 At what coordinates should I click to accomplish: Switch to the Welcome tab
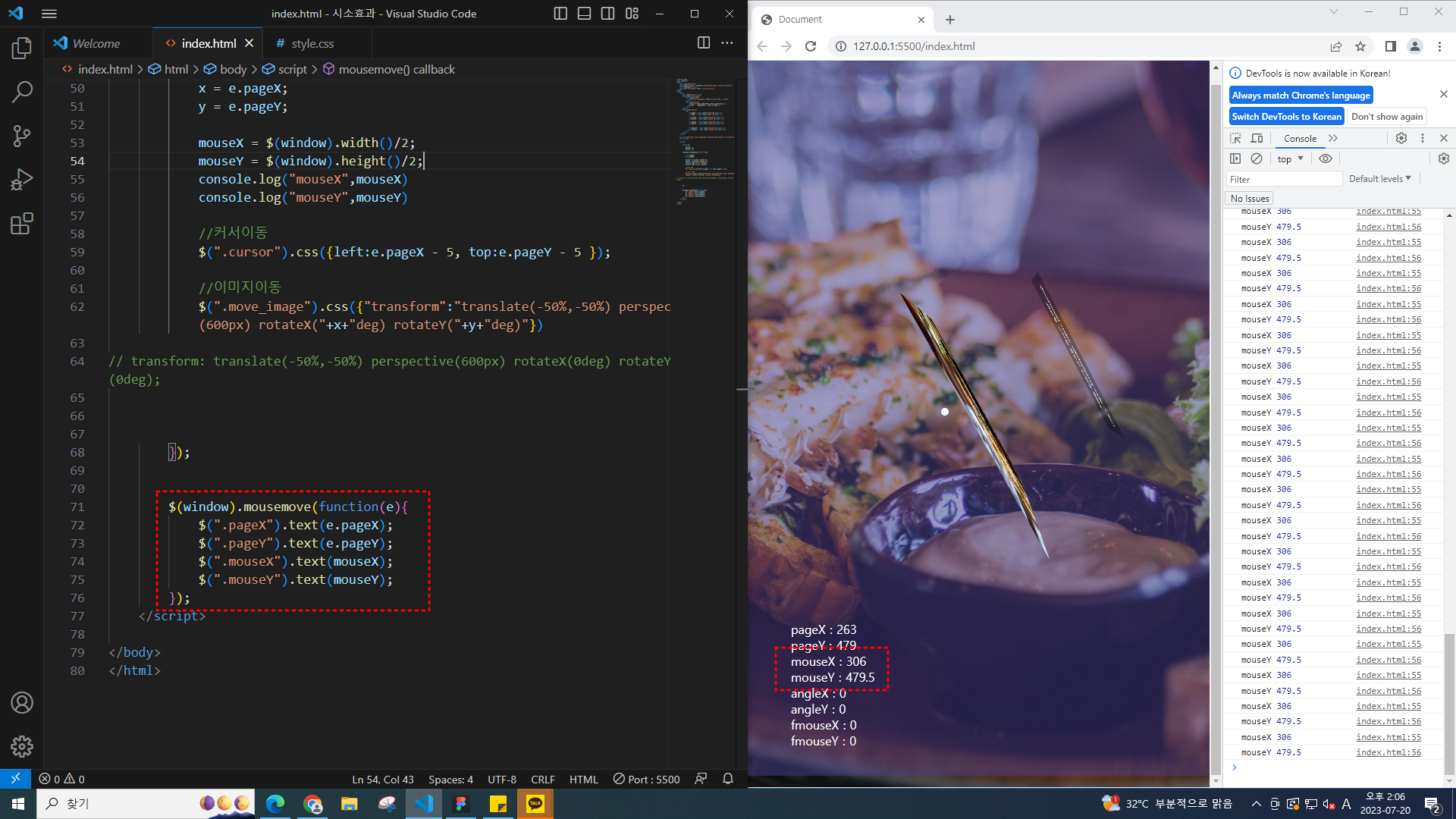click(96, 43)
